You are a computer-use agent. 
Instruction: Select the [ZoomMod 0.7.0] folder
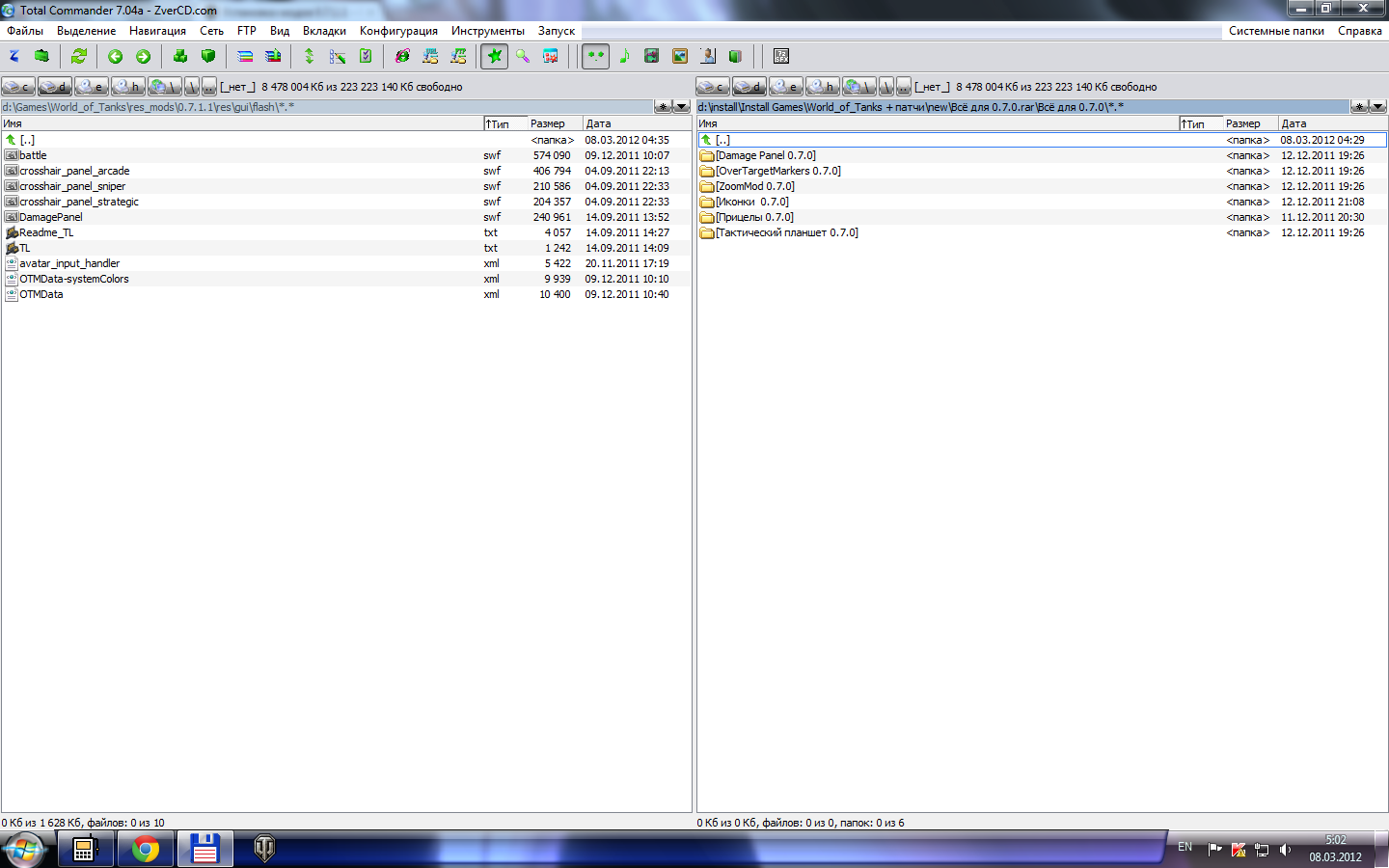(x=1042, y=186)
